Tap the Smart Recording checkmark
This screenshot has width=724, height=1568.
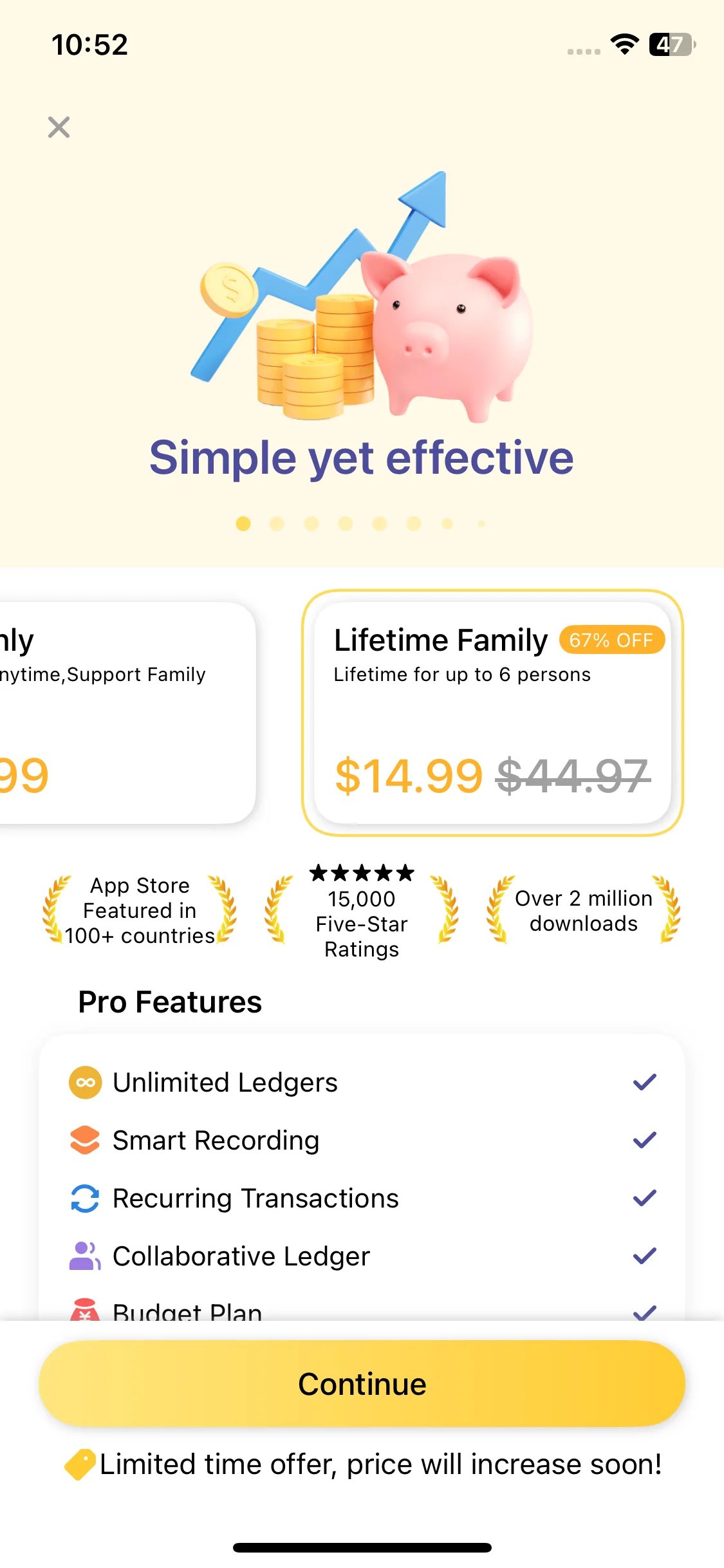coord(644,1141)
